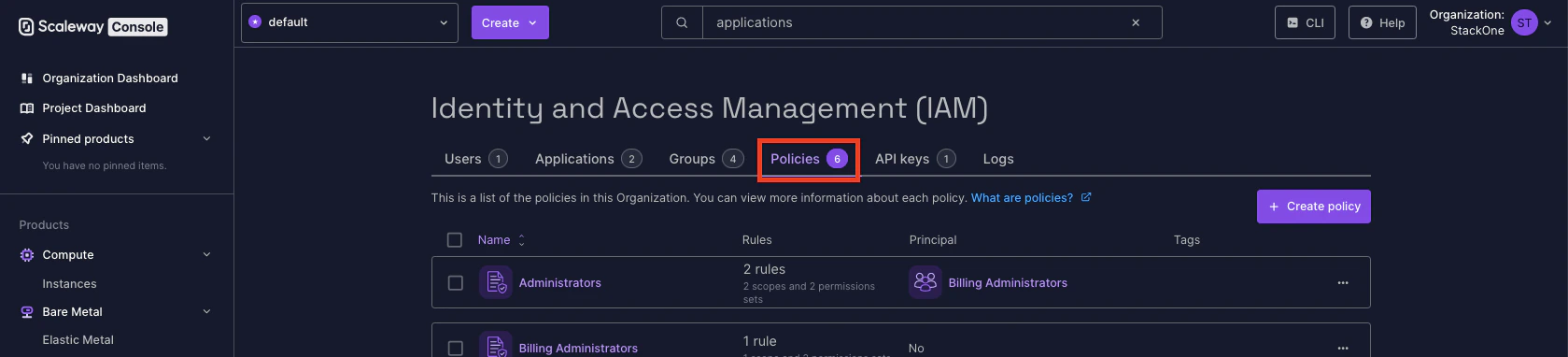Click the Create policy button
The width and height of the screenshot is (1568, 357).
[1314, 207]
